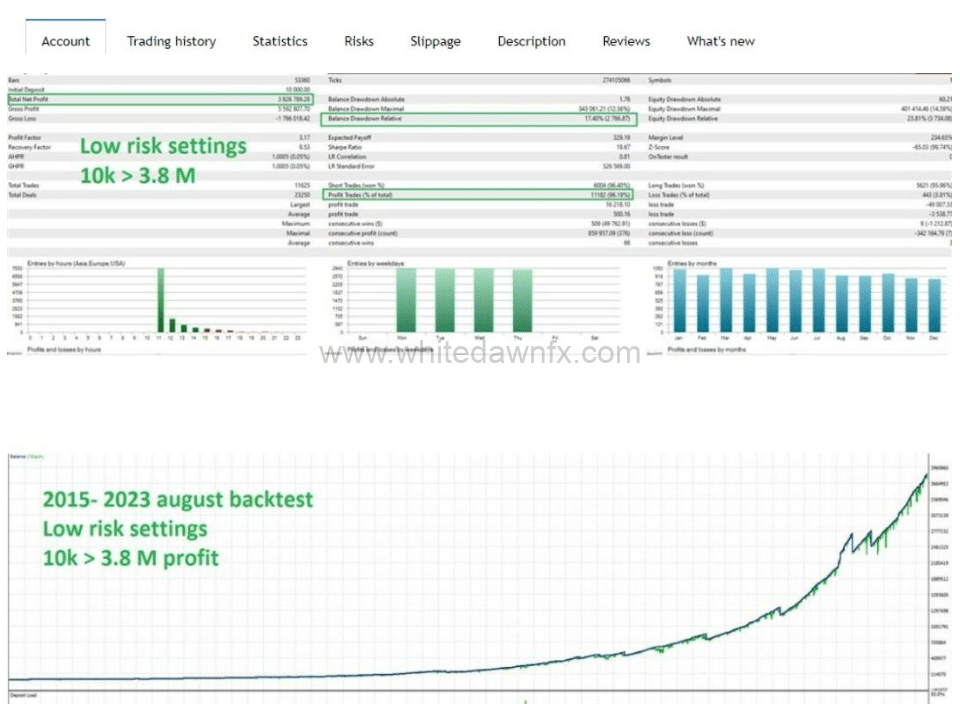Select the Statistics tab
Image resolution: width=960 pixels, height=704 pixels.
coord(280,41)
